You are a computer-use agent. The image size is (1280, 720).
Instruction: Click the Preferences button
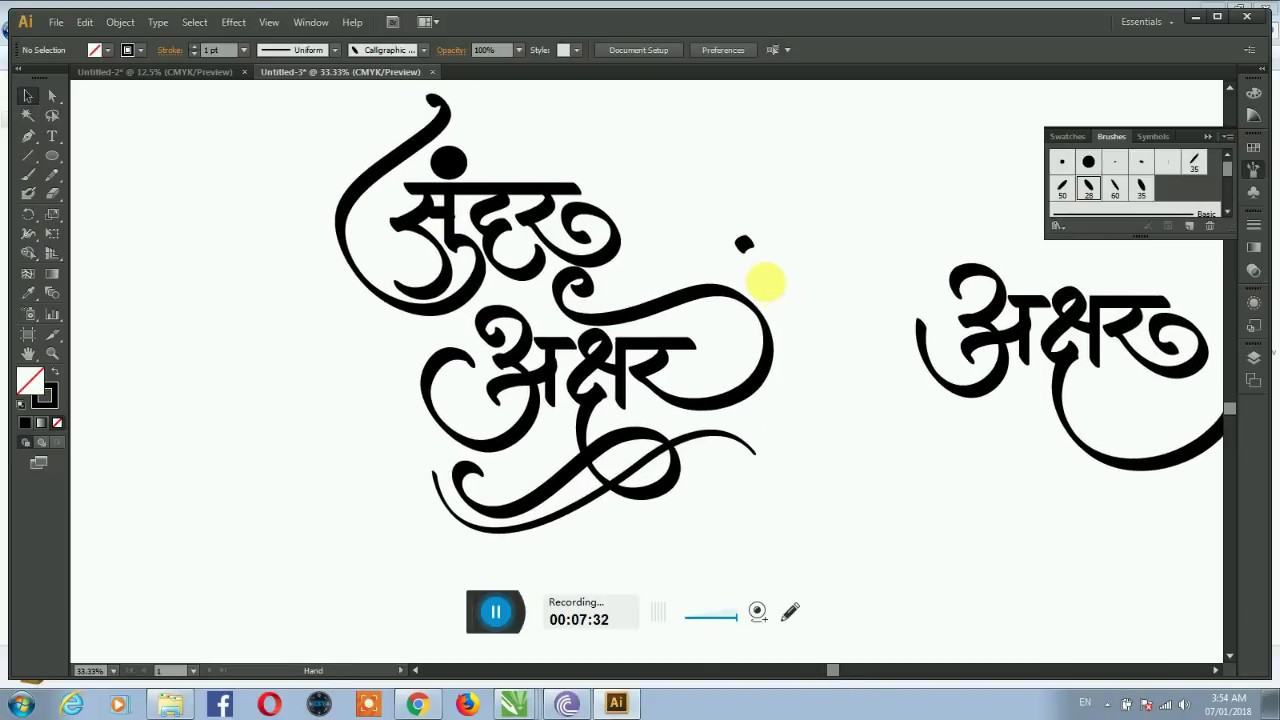722,50
